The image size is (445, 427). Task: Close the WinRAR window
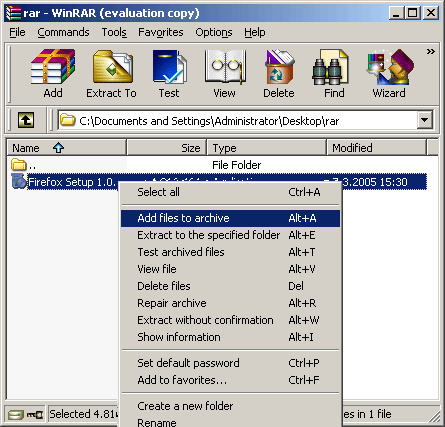pos(431,13)
